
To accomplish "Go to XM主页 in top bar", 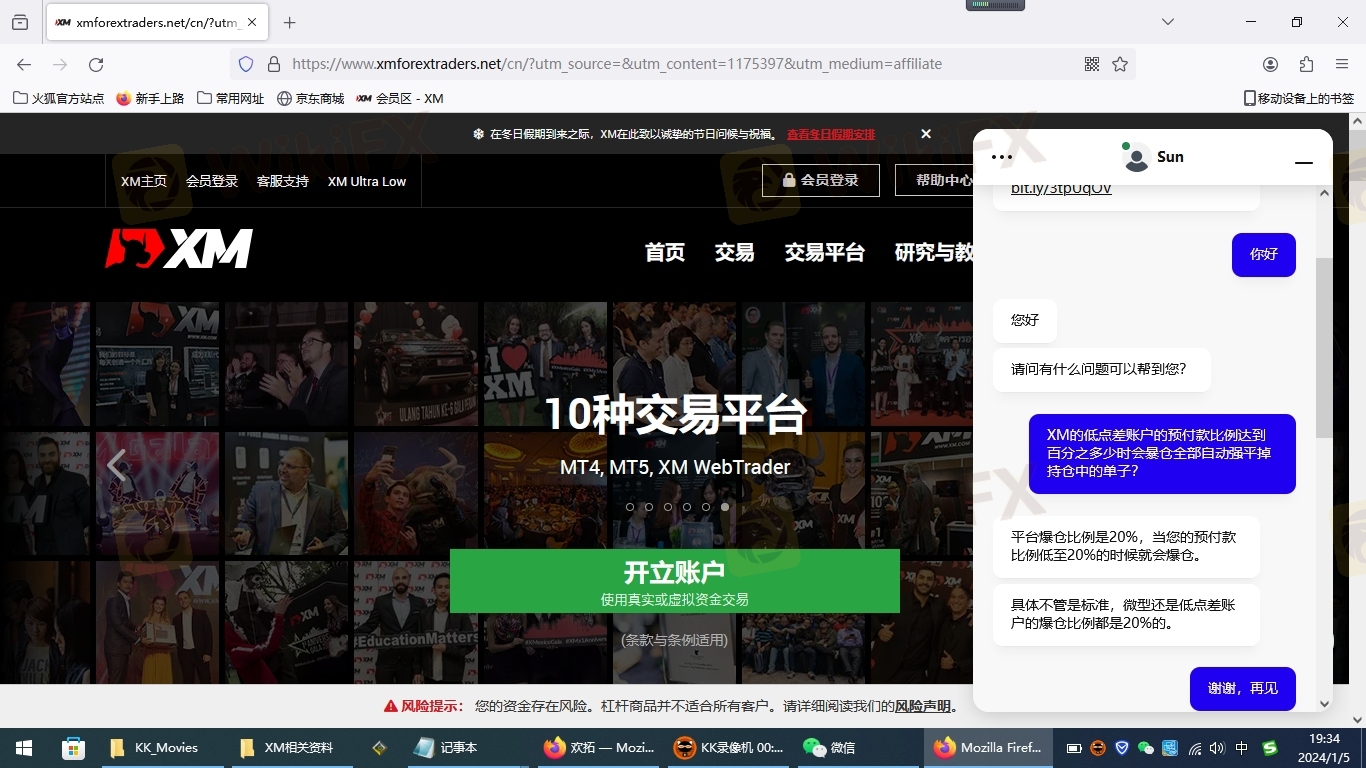I will pyautogui.click(x=144, y=181).
